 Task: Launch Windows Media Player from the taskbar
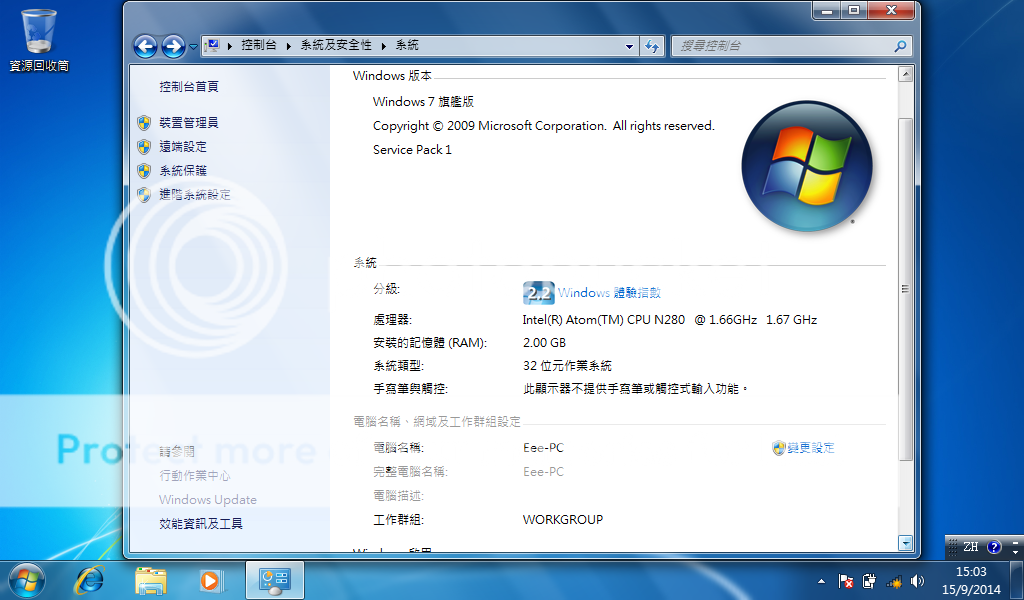pos(211,580)
